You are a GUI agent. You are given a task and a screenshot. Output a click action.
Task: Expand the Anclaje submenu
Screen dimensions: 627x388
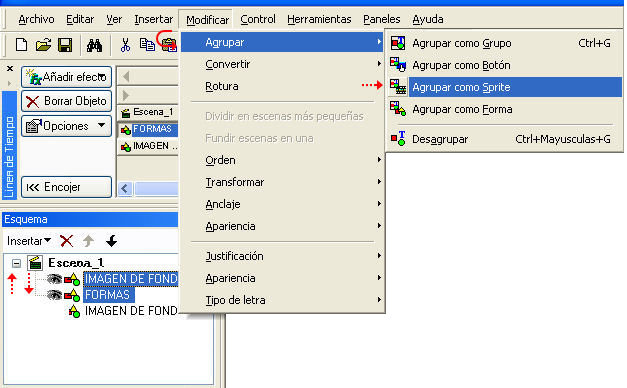(283, 204)
